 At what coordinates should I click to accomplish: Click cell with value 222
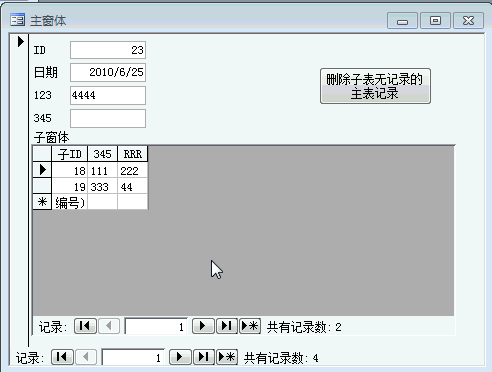[x=133, y=170]
